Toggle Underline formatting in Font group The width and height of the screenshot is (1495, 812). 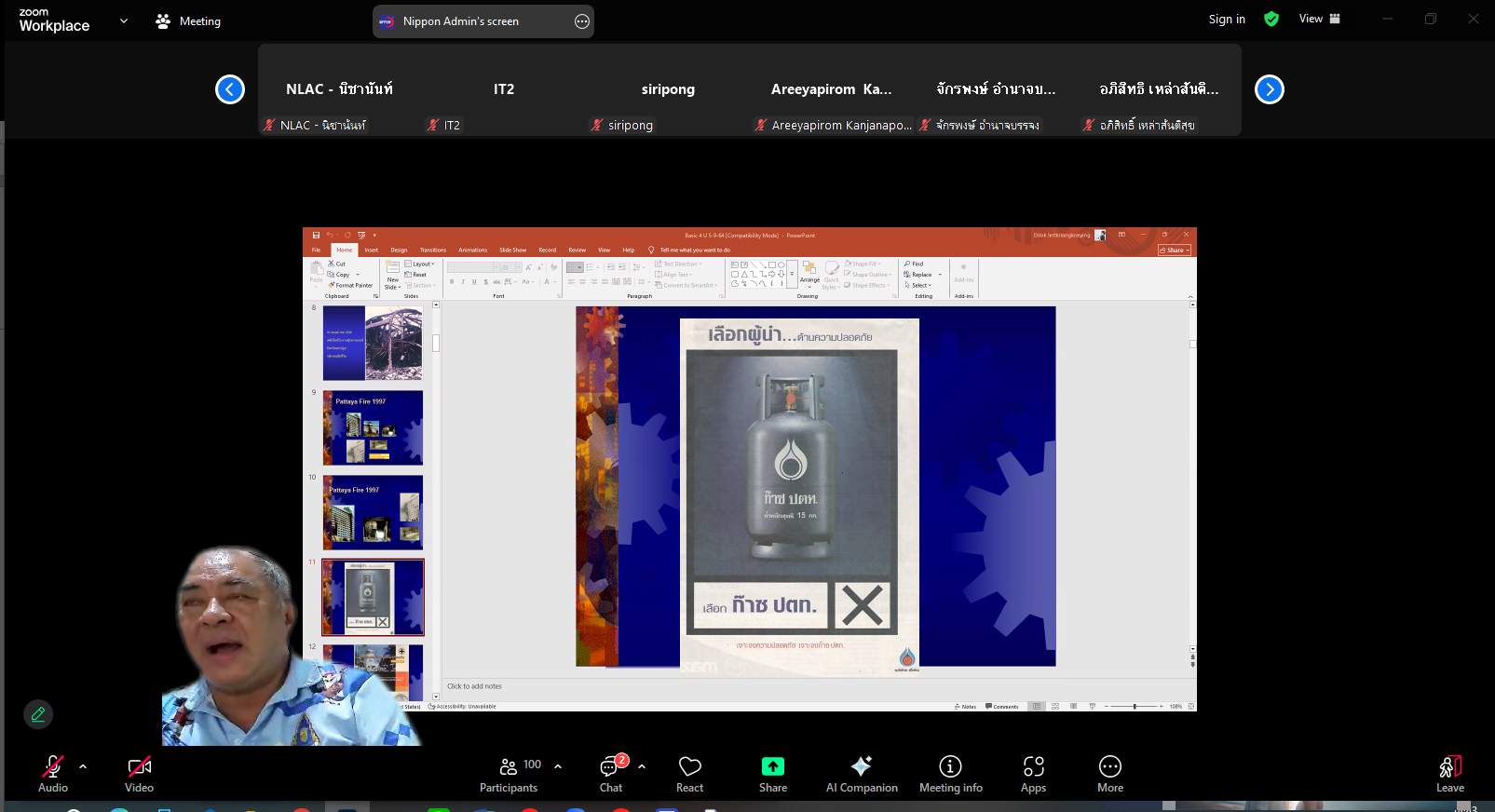(474, 281)
